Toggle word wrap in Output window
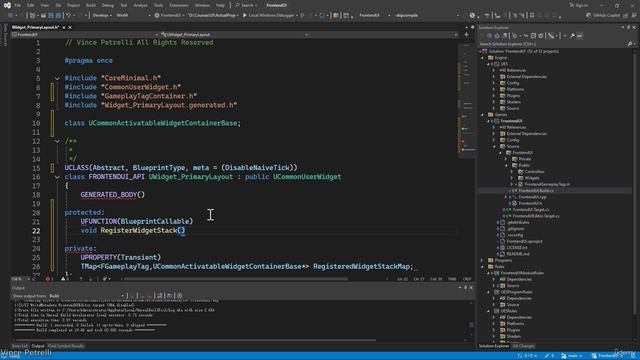 (x=169, y=296)
